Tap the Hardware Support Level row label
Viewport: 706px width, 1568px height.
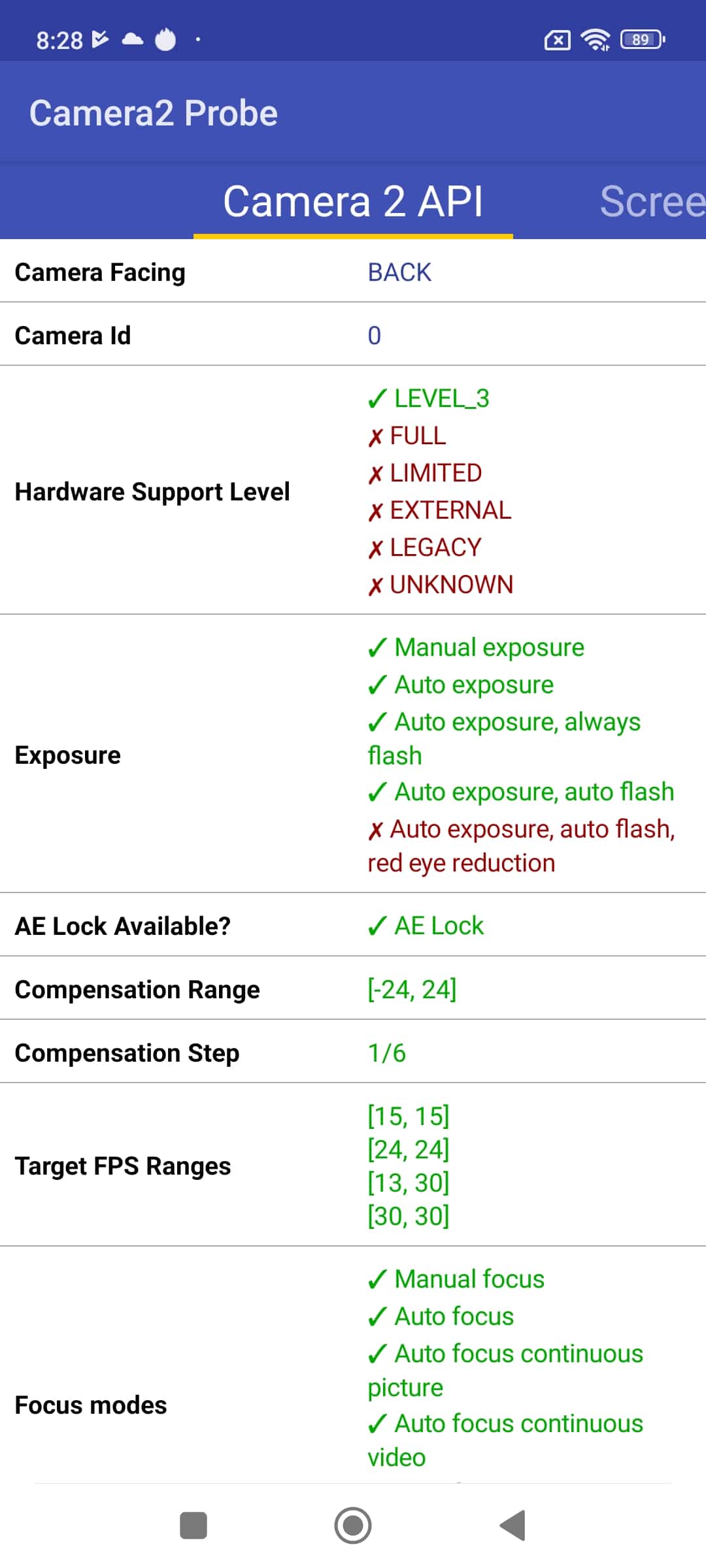click(x=152, y=491)
